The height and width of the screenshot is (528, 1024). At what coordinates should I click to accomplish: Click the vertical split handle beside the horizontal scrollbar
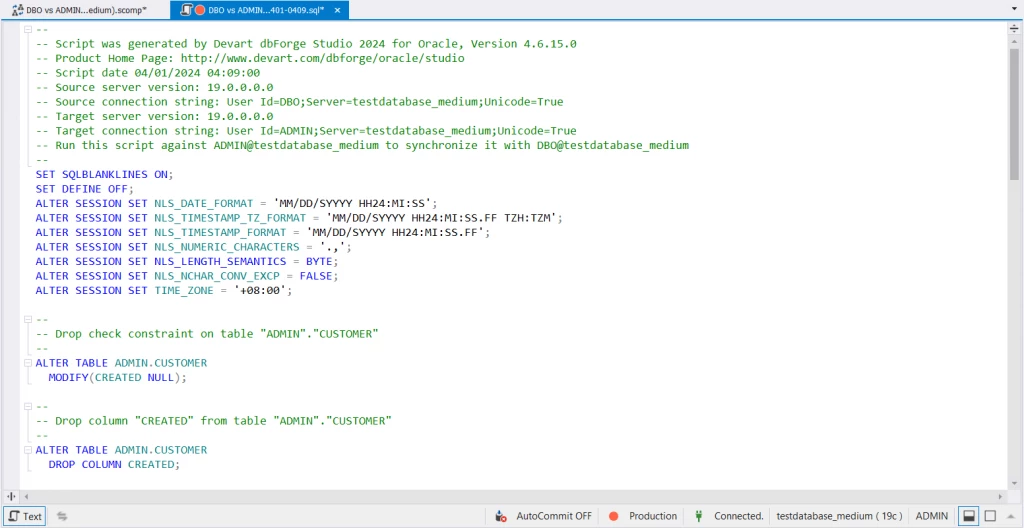tap(11, 497)
